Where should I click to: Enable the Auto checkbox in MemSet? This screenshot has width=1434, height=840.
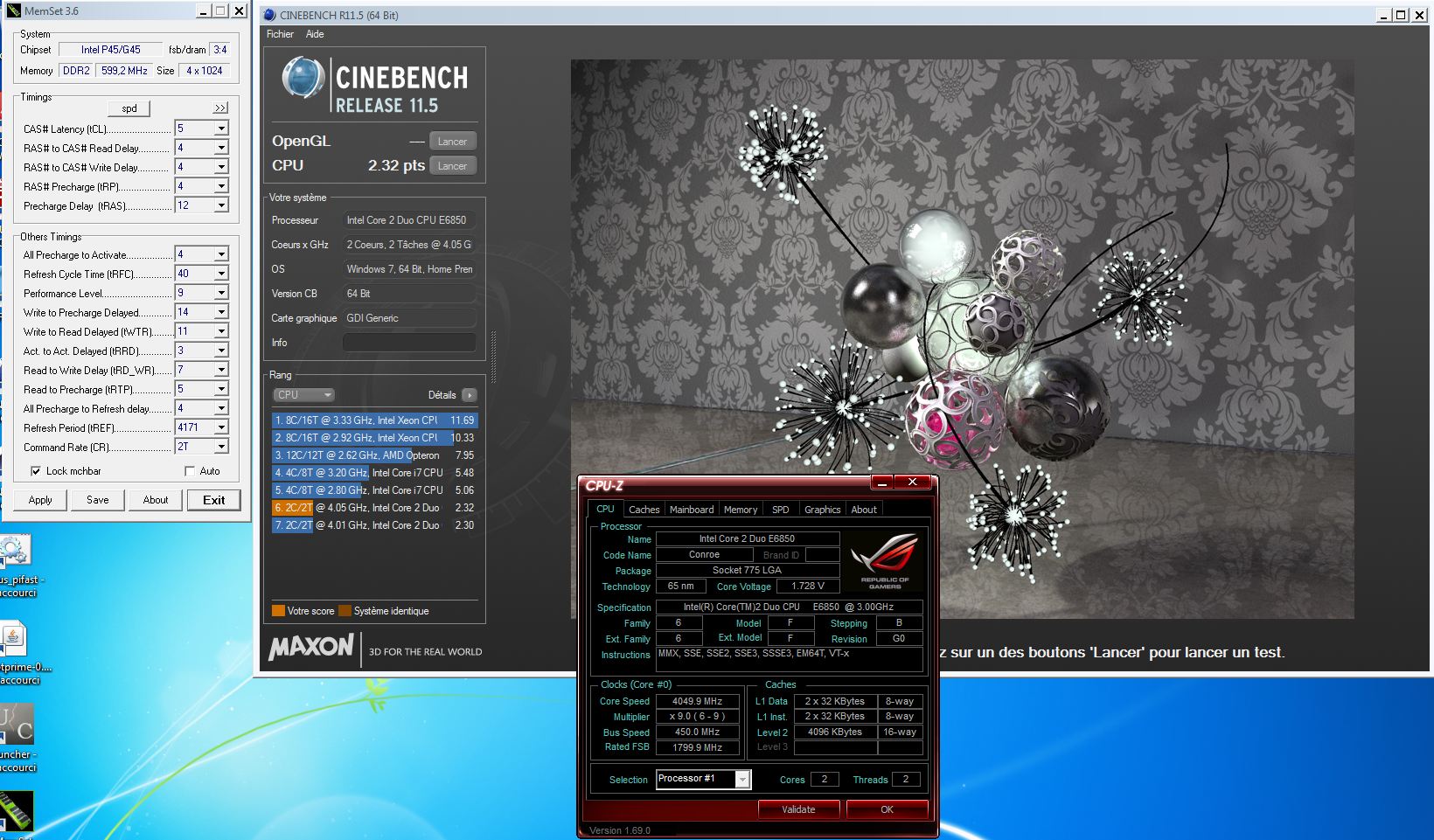click(x=190, y=471)
